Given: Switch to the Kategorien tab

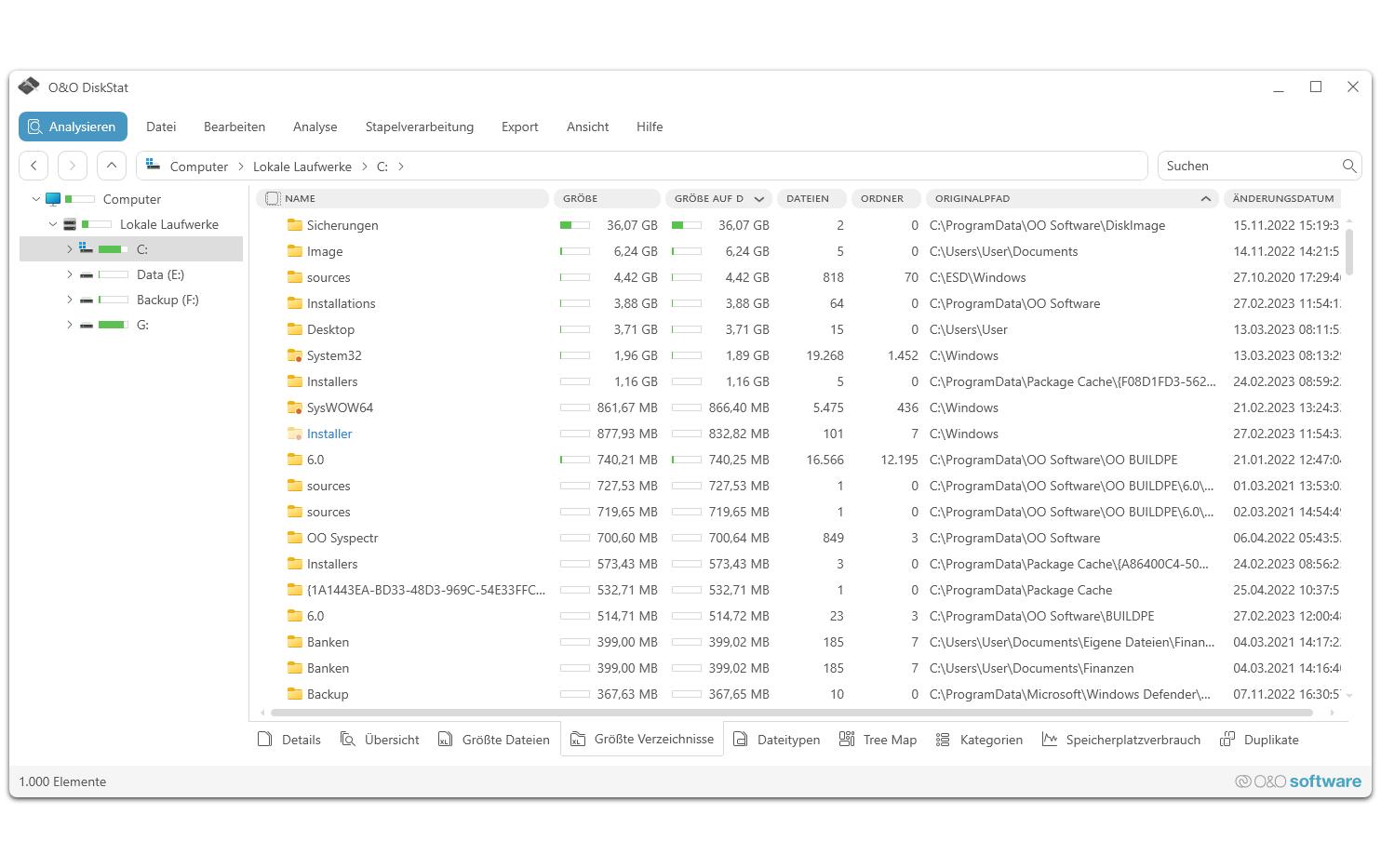Looking at the screenshot, I should (979, 740).
